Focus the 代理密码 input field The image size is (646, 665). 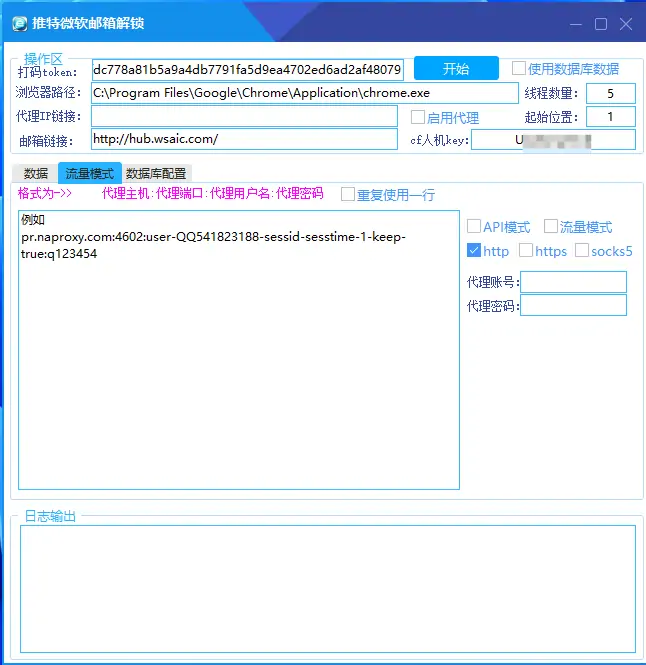click(573, 305)
